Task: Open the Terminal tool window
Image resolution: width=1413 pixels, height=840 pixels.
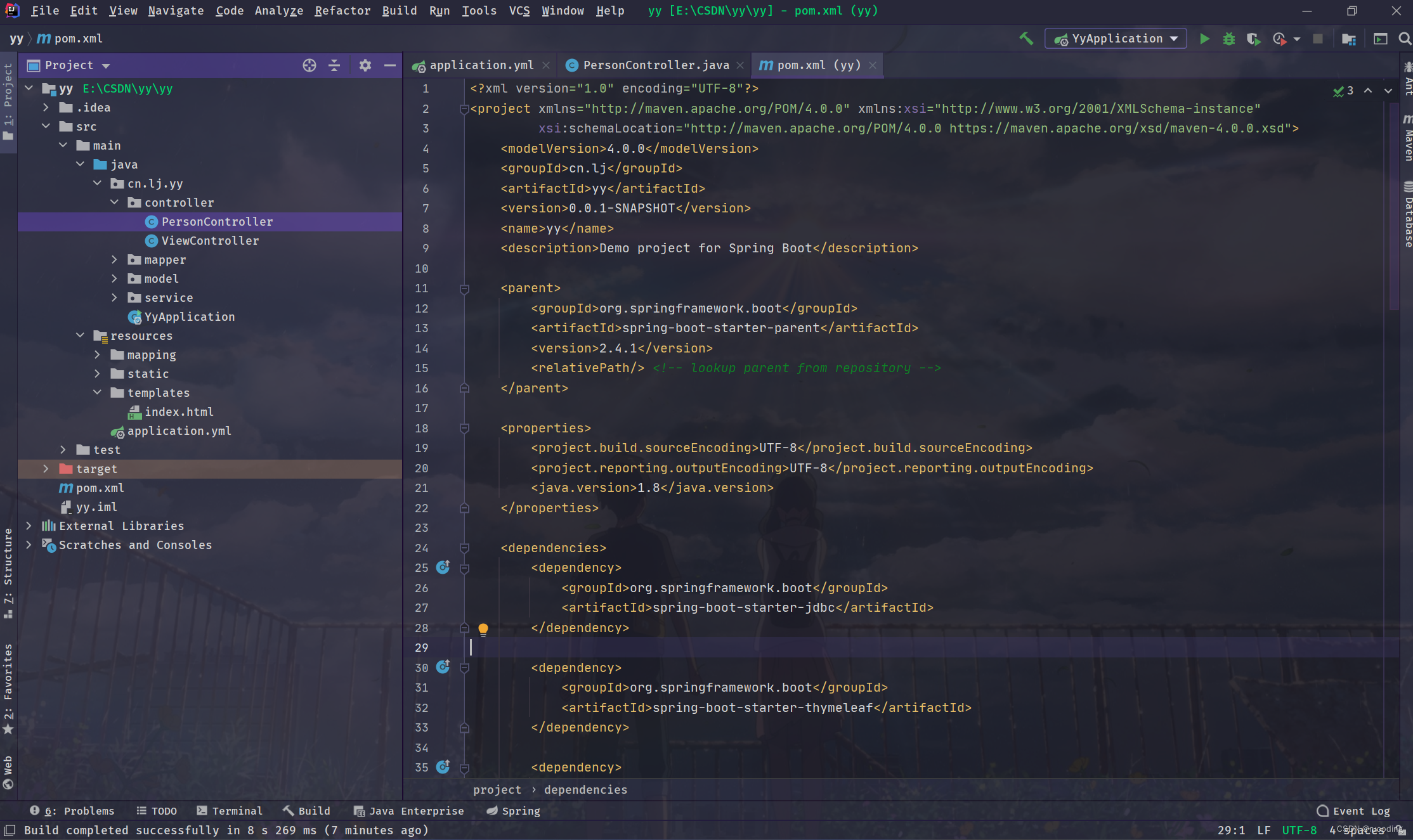Action: click(x=230, y=811)
